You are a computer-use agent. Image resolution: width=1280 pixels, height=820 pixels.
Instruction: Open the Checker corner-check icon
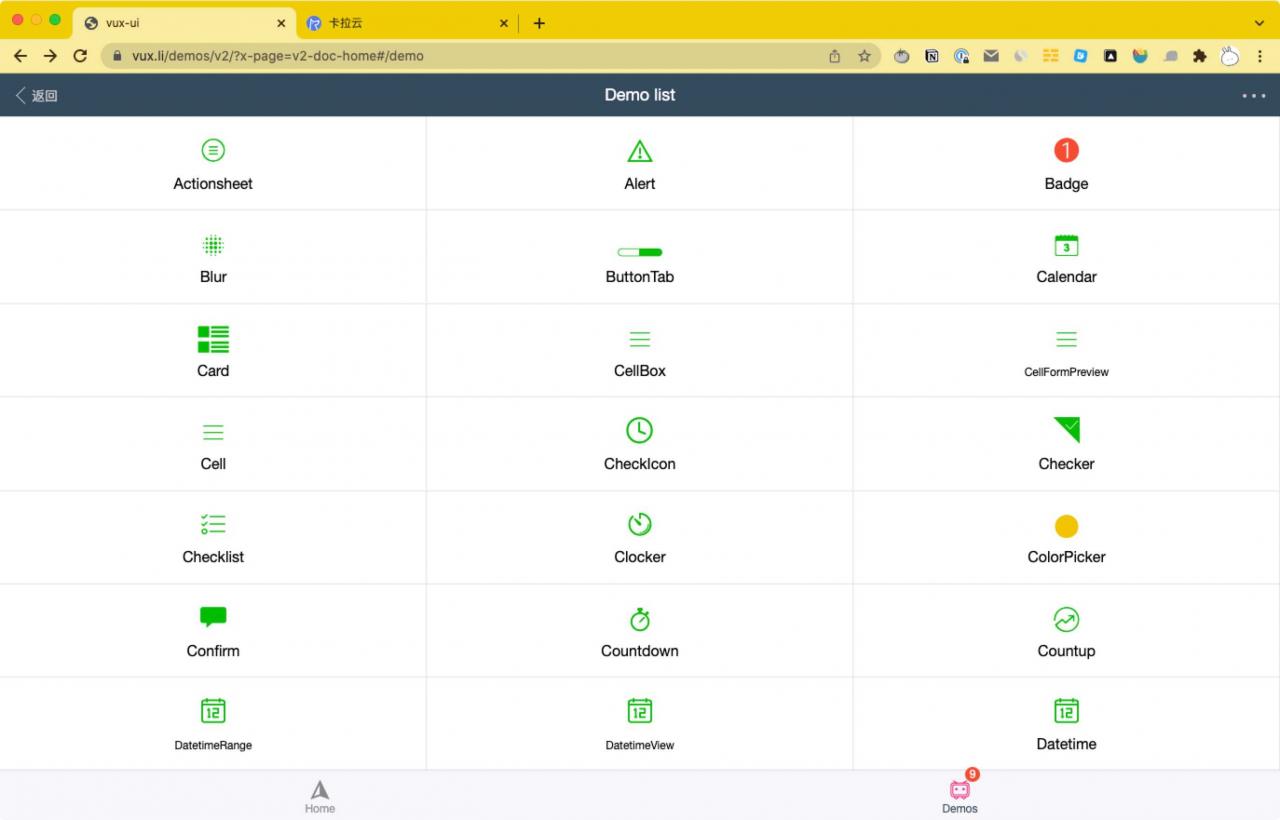1067,430
